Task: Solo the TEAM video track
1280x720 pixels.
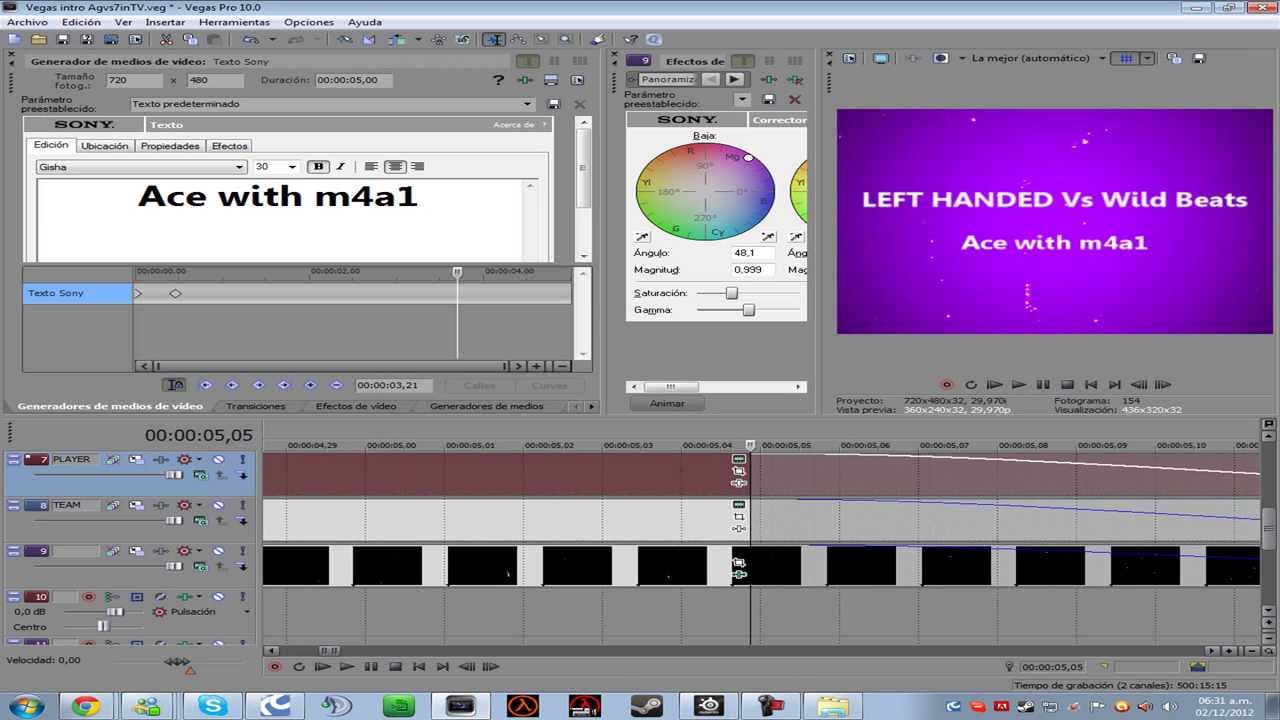Action: click(242, 505)
